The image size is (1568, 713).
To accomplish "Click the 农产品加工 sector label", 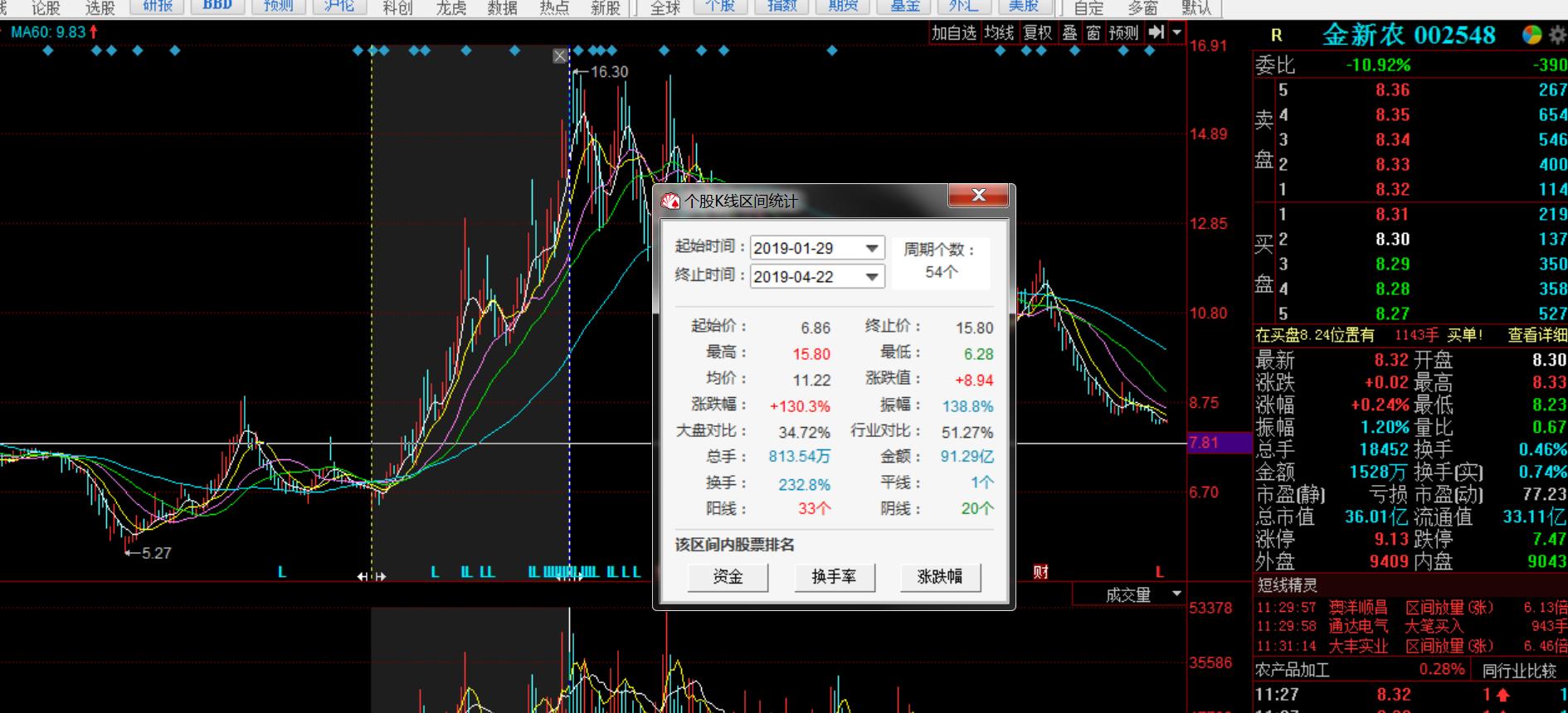I will click(1293, 670).
